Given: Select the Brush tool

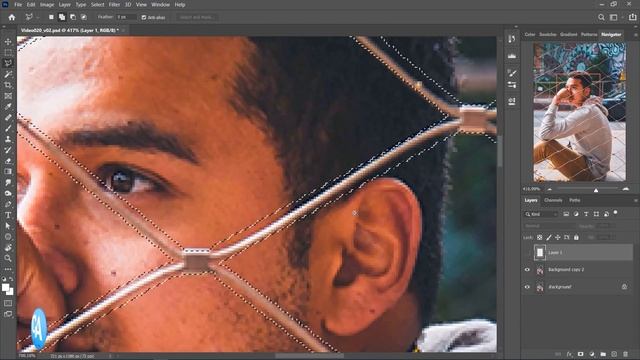Looking at the screenshot, I should 8,128.
